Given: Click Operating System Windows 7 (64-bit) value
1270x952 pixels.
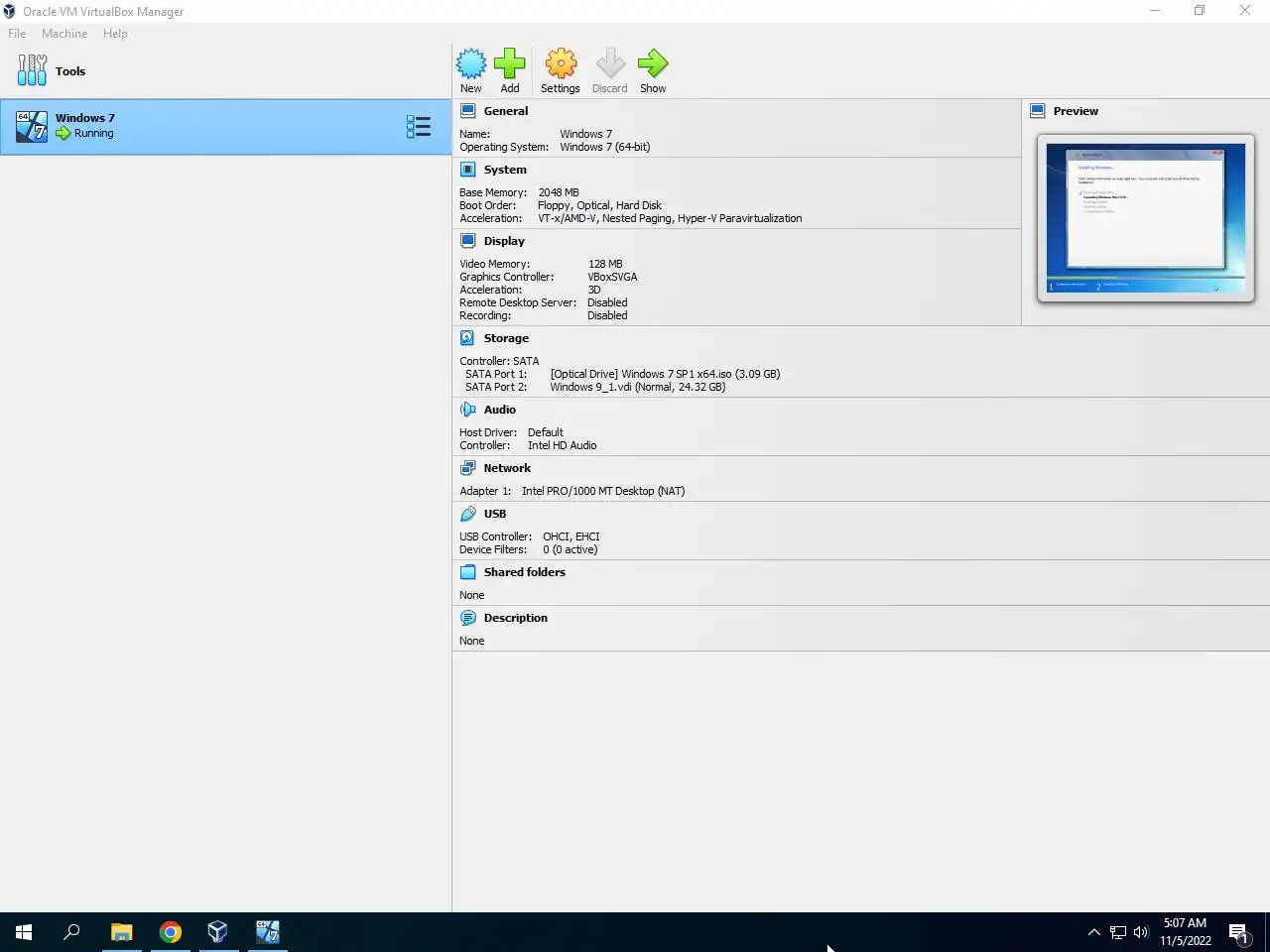Looking at the screenshot, I should point(605,147).
